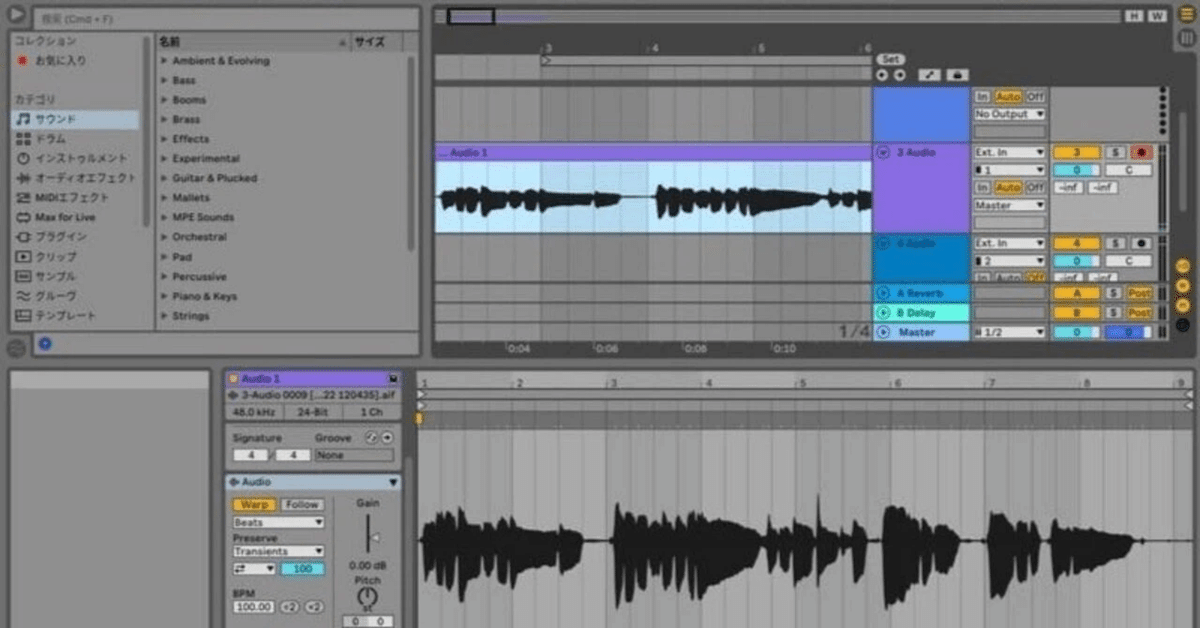Click the pencil automation mode icon
Viewport: 1200px width, 628px height.
click(x=929, y=75)
